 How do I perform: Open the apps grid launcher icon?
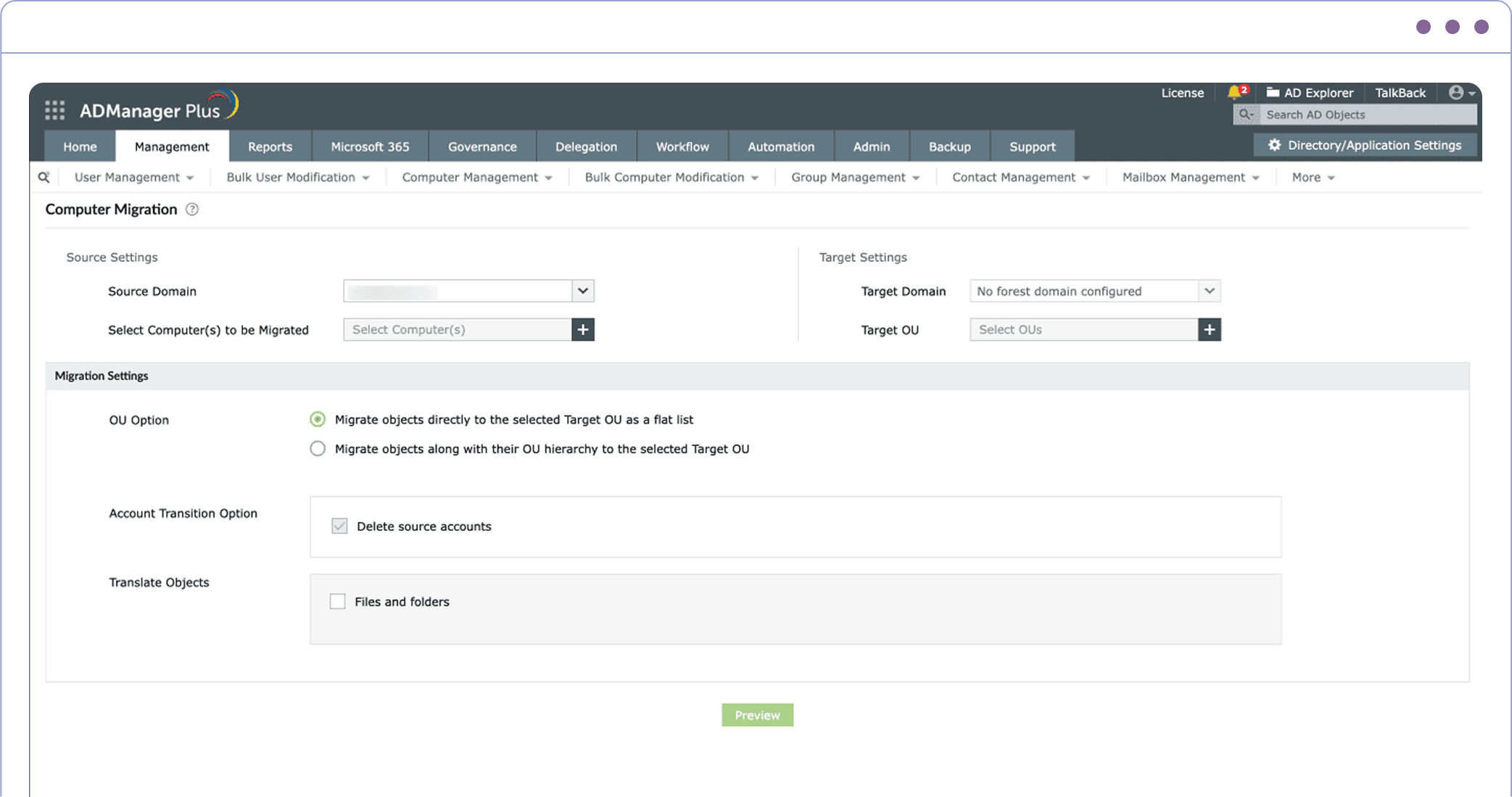point(54,110)
